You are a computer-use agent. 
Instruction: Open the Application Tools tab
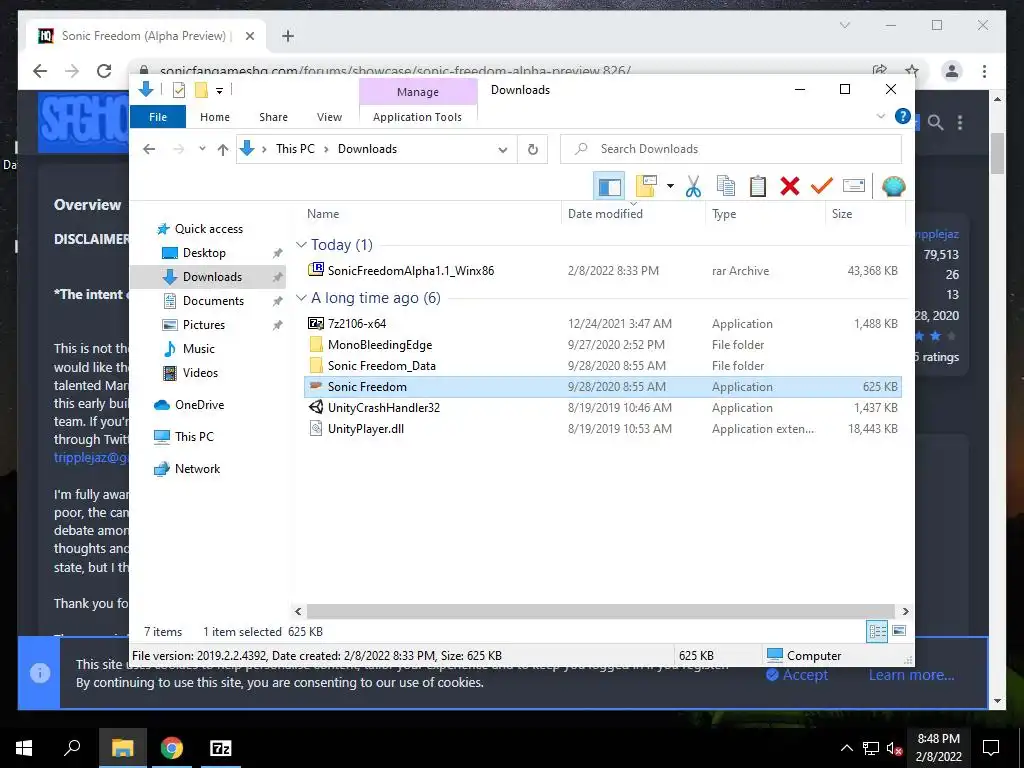[x=417, y=117]
